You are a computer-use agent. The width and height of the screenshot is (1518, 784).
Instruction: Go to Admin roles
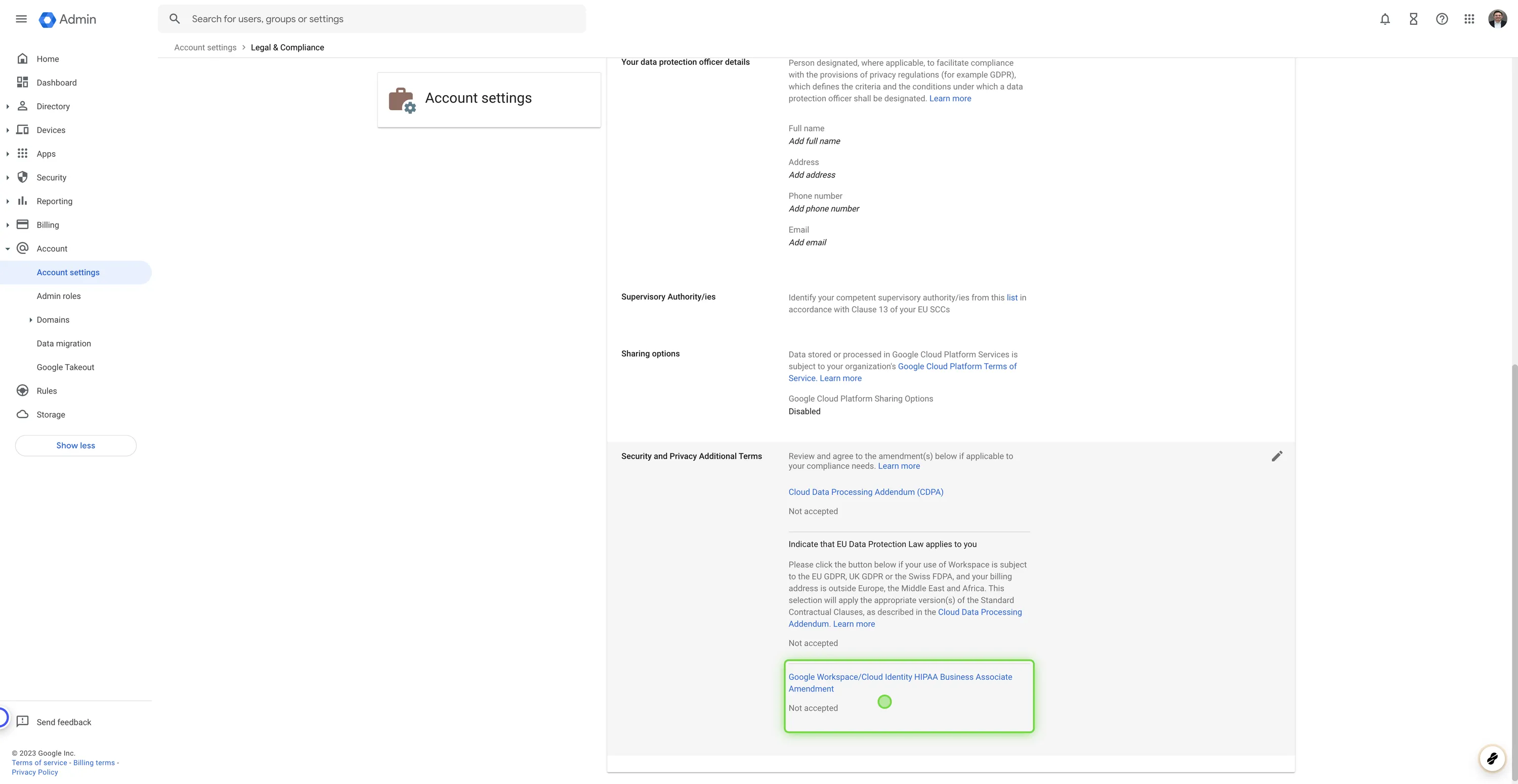tap(58, 296)
